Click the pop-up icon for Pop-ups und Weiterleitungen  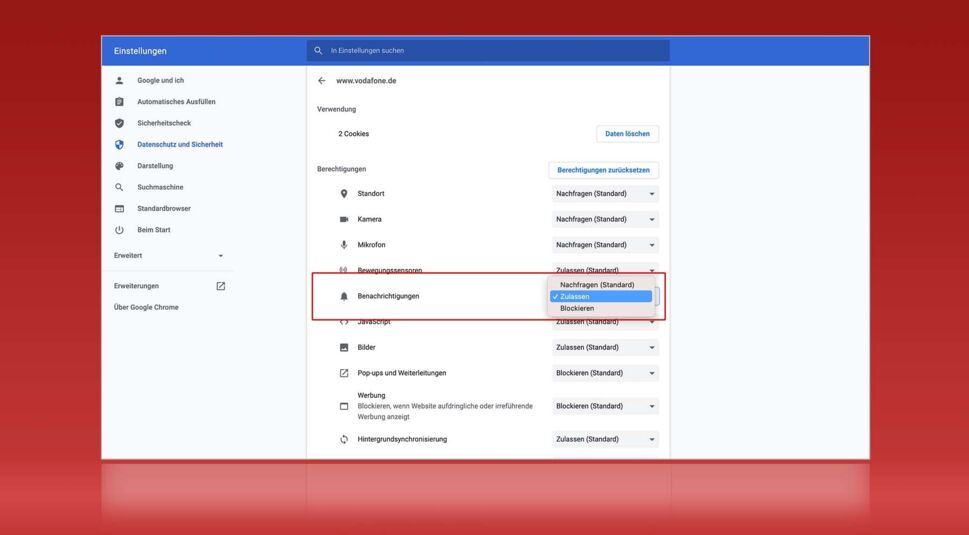[x=344, y=373]
